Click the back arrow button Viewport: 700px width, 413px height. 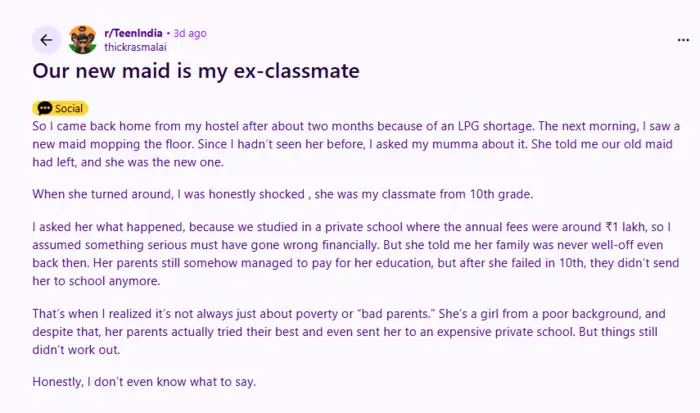coord(46,40)
